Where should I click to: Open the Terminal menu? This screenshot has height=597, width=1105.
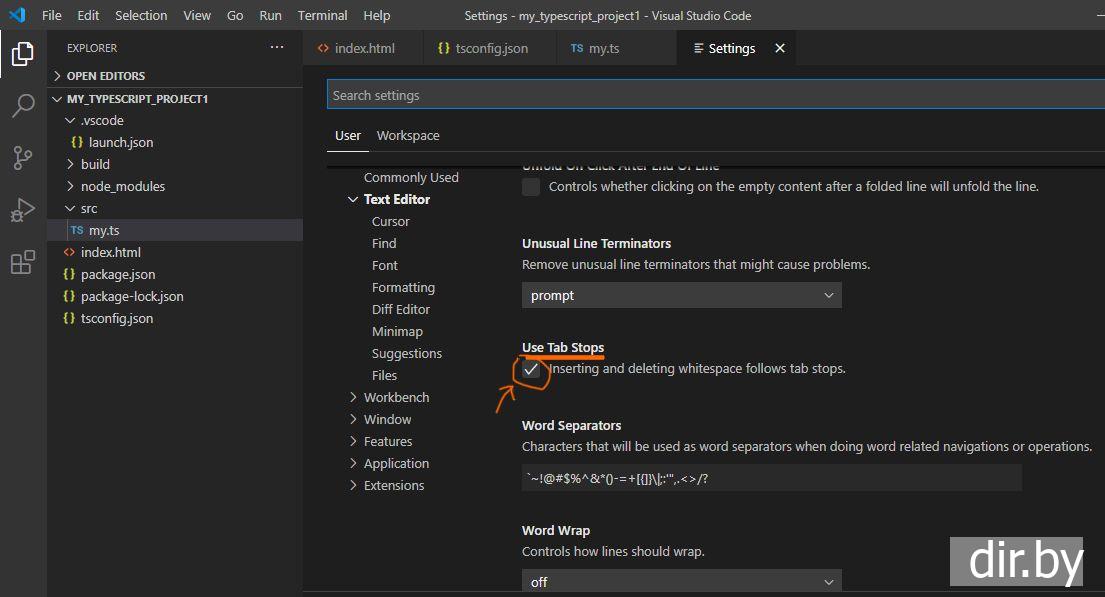point(322,15)
